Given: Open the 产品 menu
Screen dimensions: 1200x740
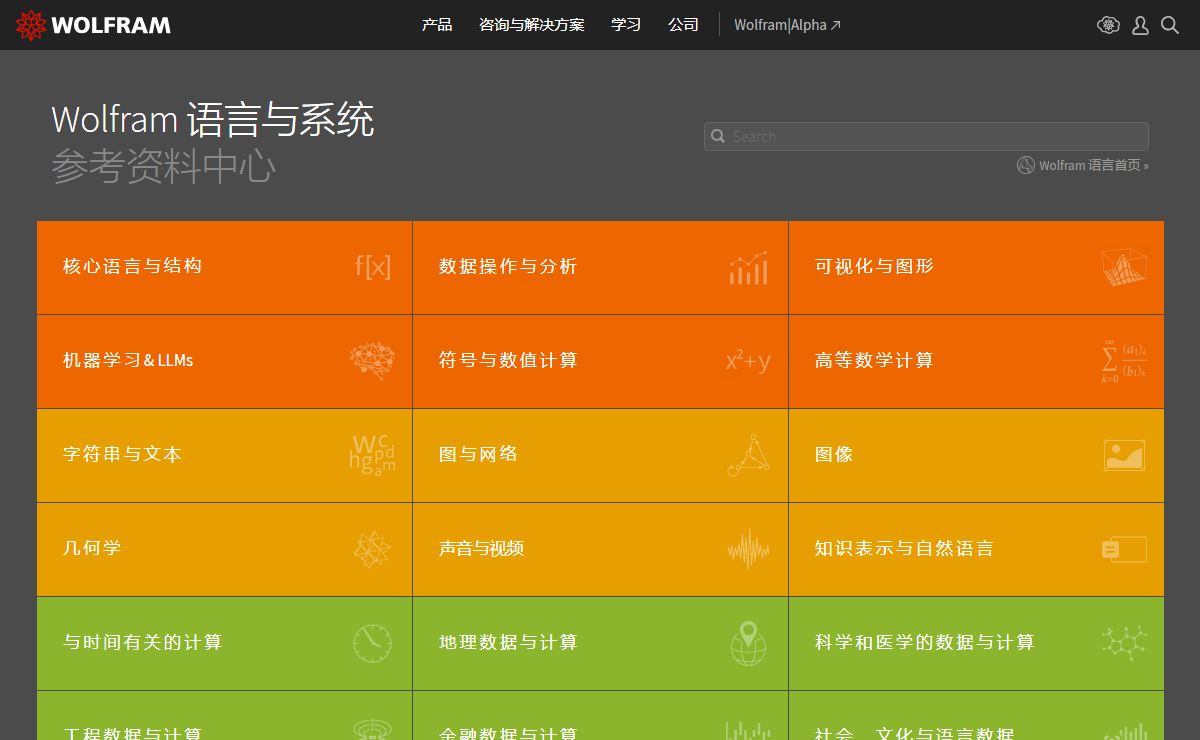Looking at the screenshot, I should [437, 25].
